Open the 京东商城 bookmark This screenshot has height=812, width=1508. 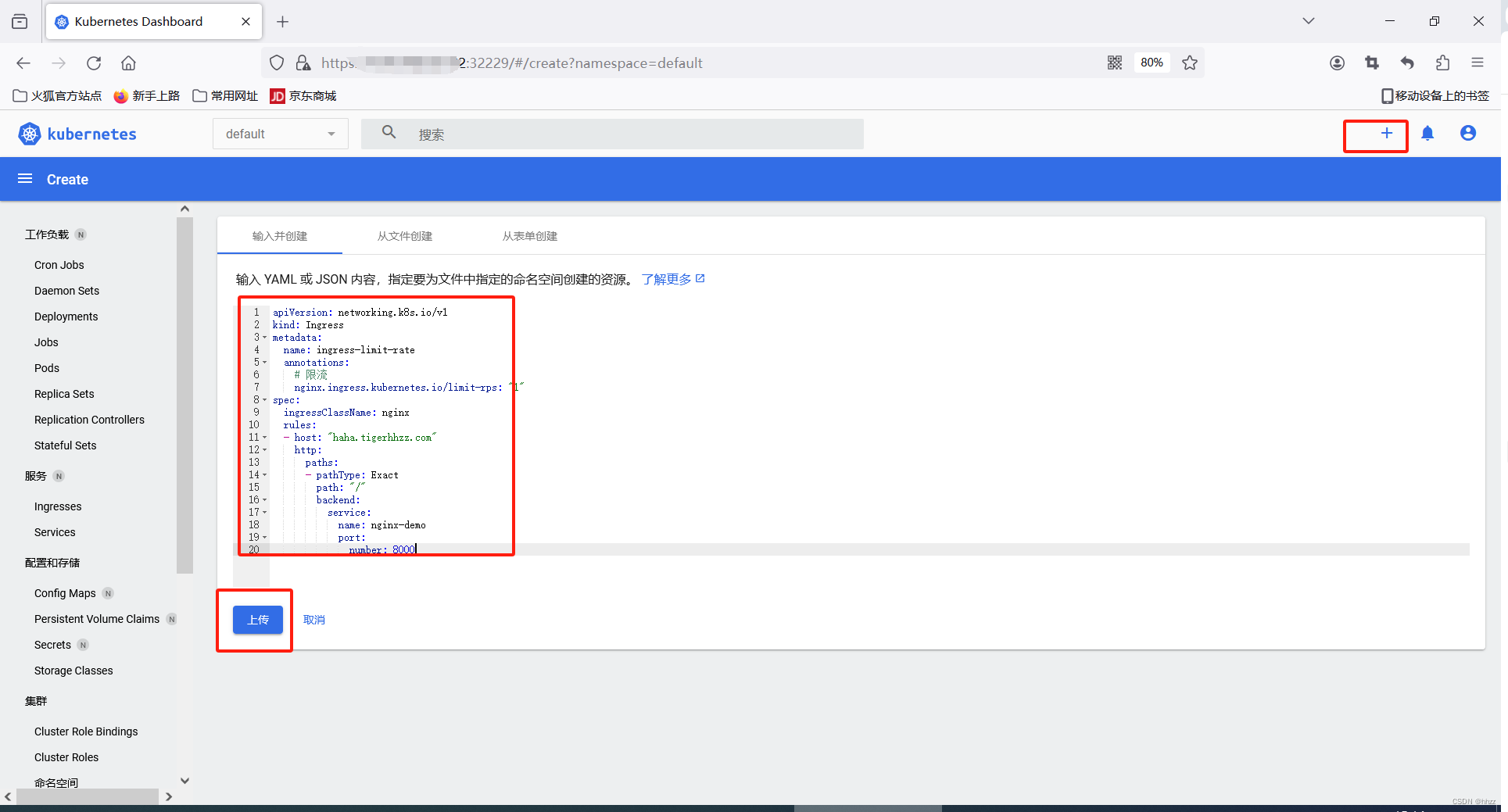click(303, 96)
